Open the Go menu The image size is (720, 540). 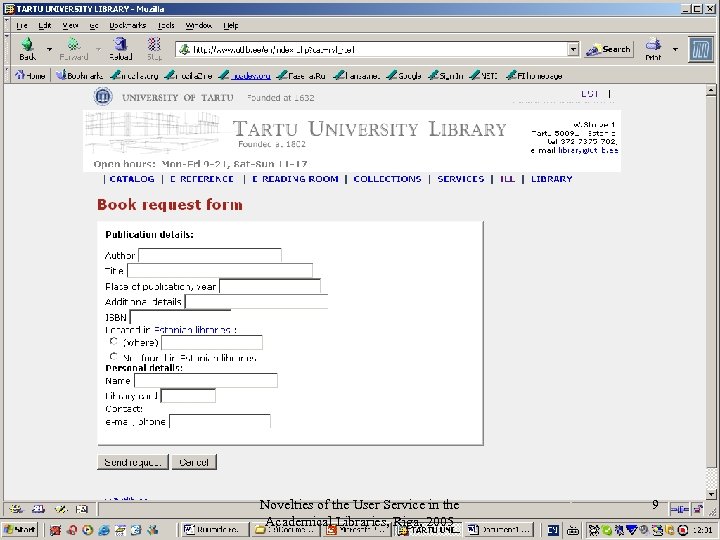(x=94, y=25)
